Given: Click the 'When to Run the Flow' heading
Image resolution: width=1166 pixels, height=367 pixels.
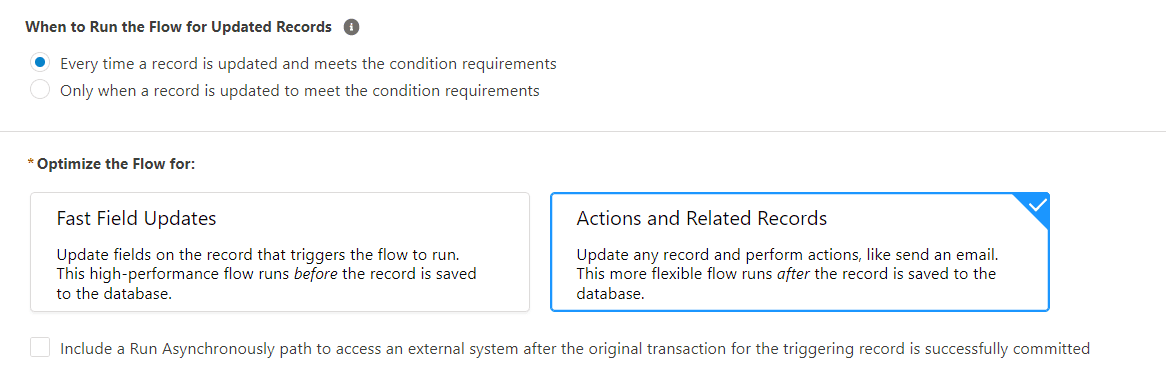Looking at the screenshot, I should pyautogui.click(x=178, y=27).
